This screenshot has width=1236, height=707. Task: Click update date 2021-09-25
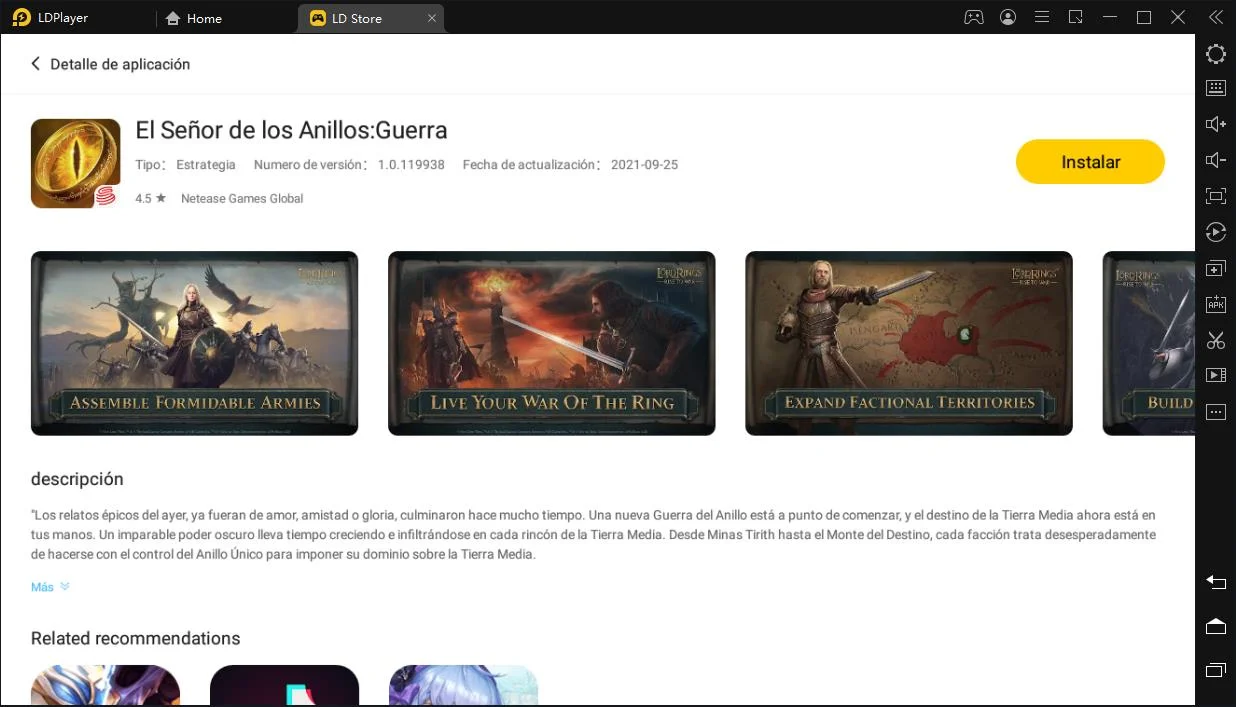click(644, 165)
